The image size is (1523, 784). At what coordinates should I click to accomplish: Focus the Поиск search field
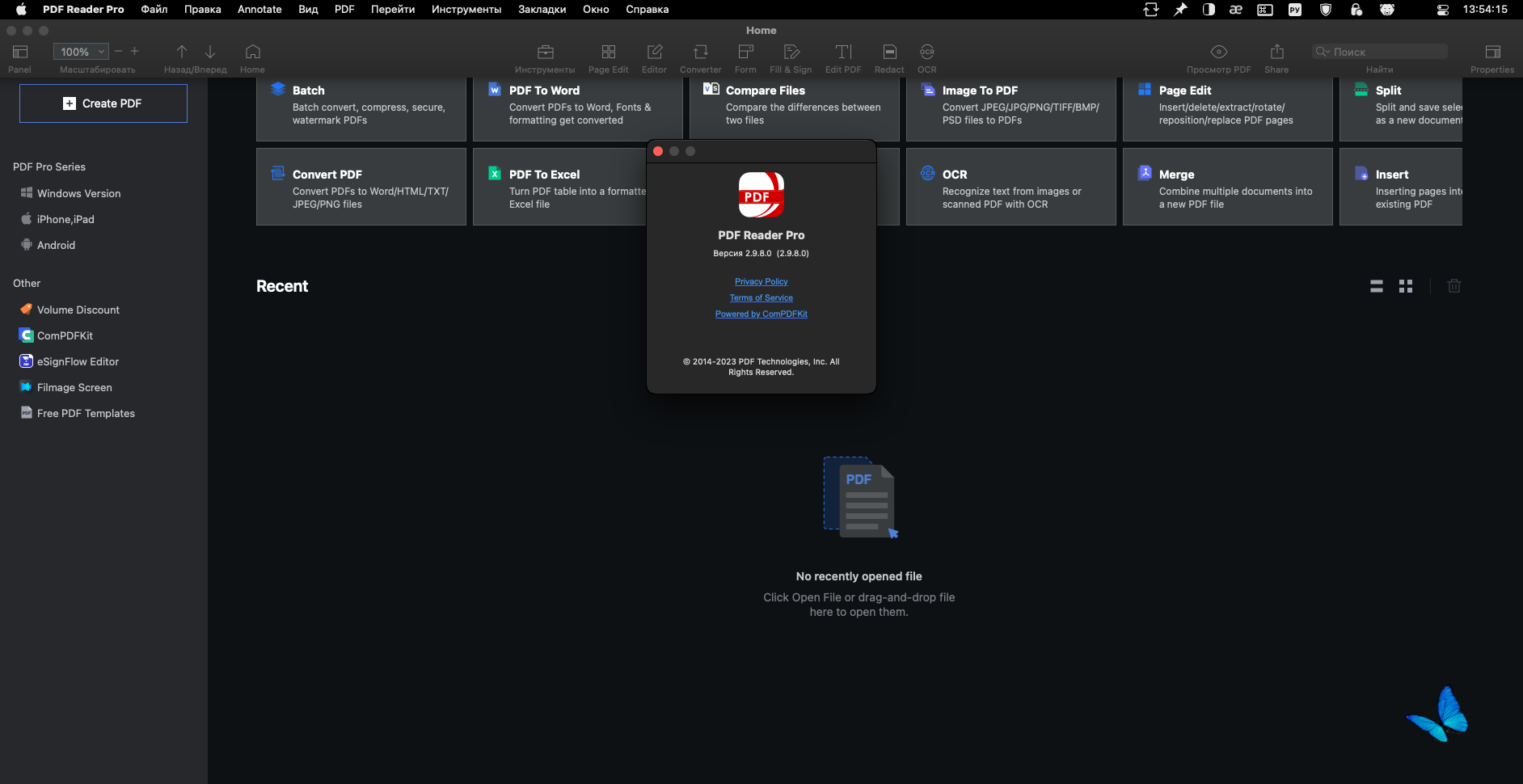(1380, 52)
